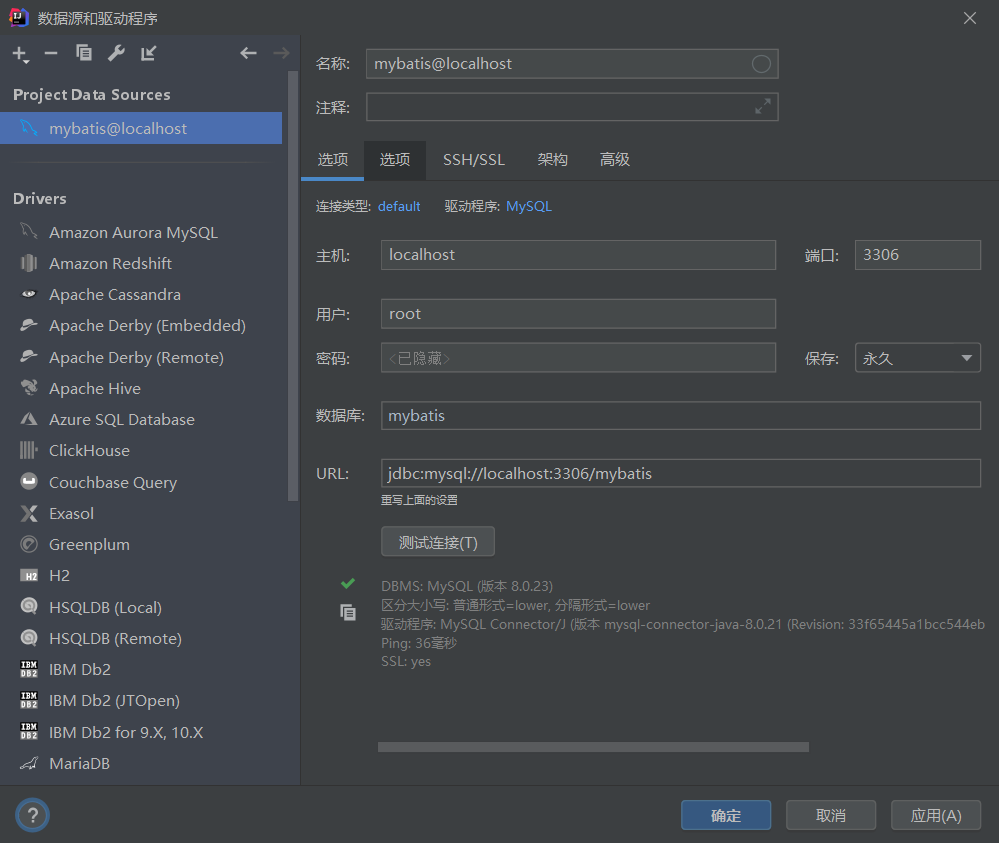Click the 'SSL: yes' result line
This screenshot has width=999, height=843.
(406, 661)
